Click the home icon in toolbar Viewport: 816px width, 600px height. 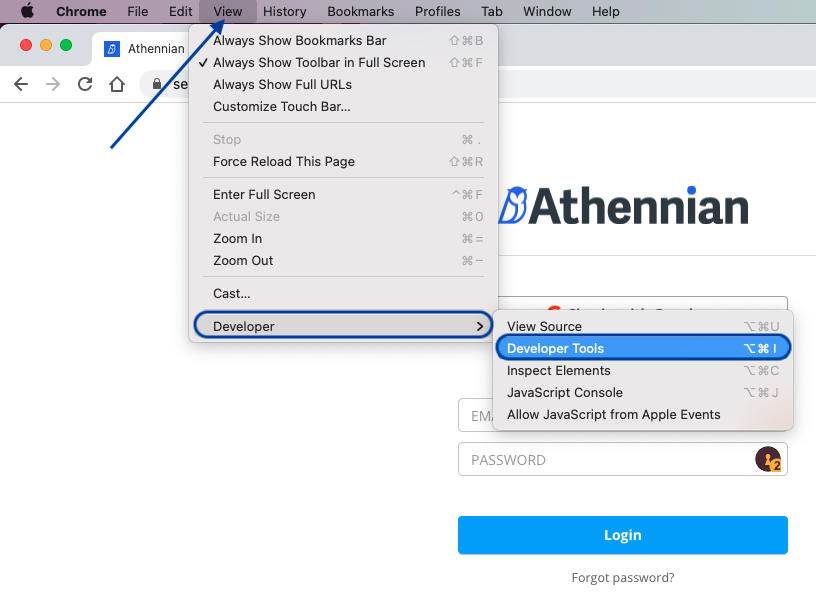[117, 84]
